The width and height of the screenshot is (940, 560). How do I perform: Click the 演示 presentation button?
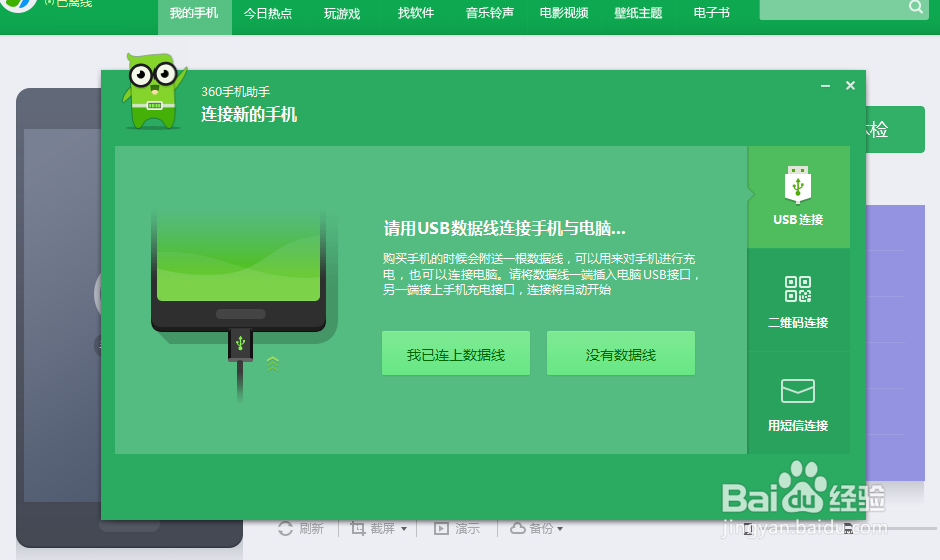[x=457, y=528]
